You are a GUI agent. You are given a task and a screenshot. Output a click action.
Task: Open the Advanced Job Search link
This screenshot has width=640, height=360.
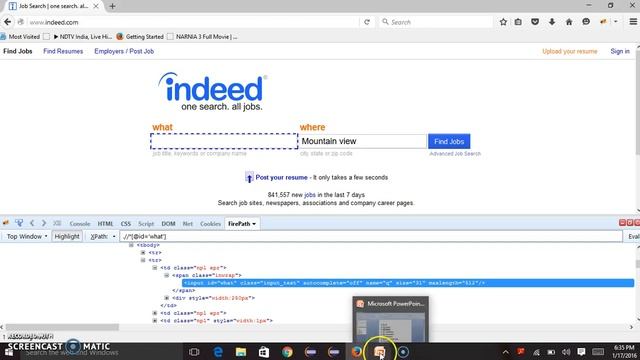pos(455,153)
